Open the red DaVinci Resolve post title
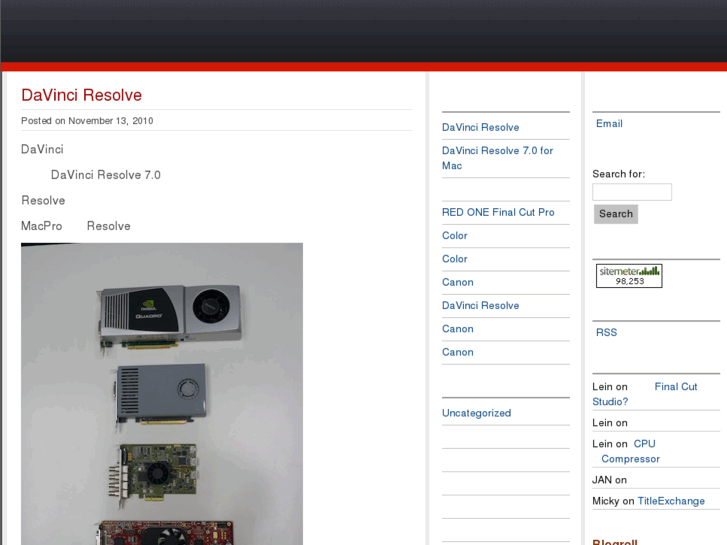727x545 pixels. (x=81, y=95)
